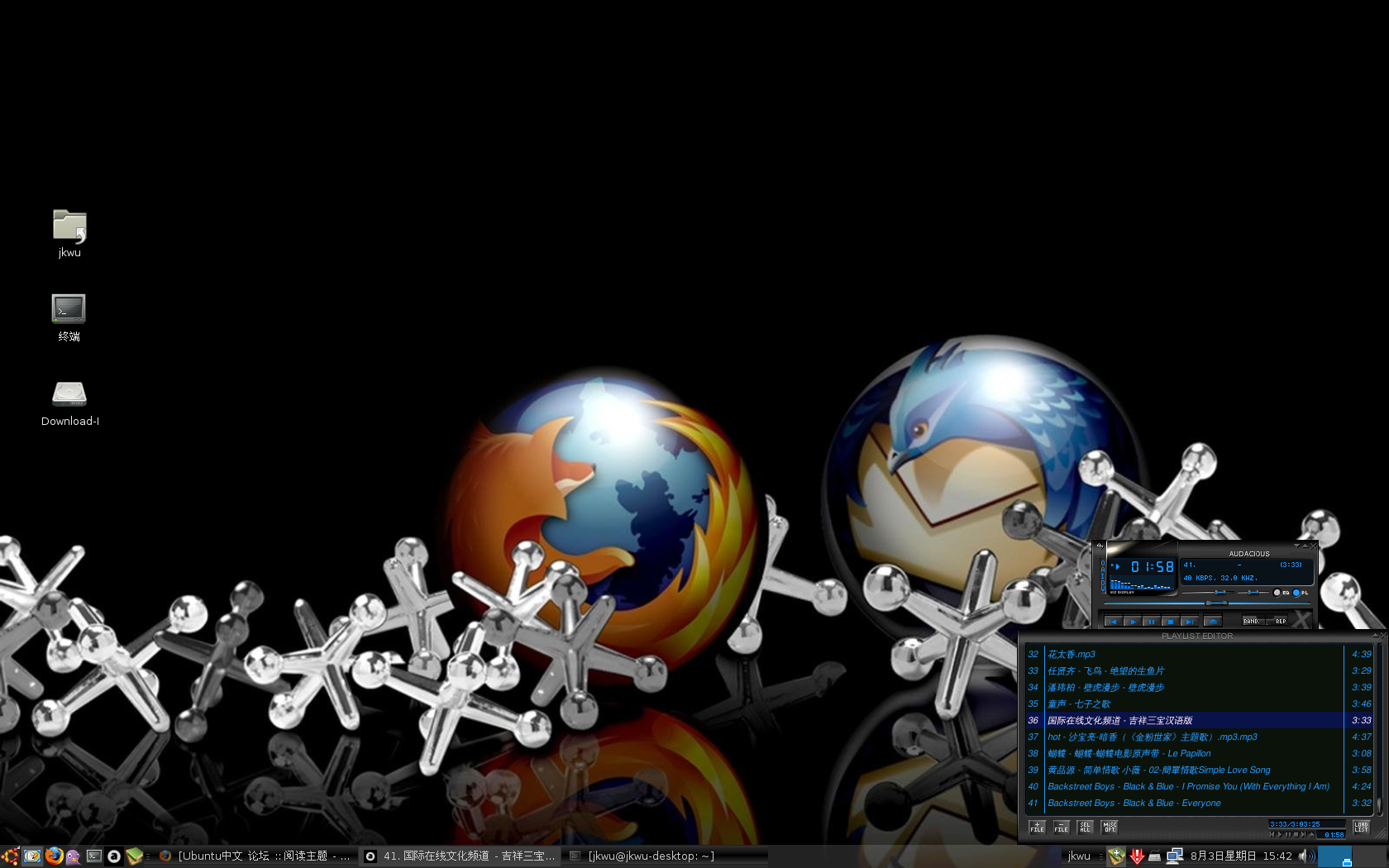The height and width of the screenshot is (868, 1389).
Task: Select track 41 Backstreet Boys - Everyone
Action: 1199,803
